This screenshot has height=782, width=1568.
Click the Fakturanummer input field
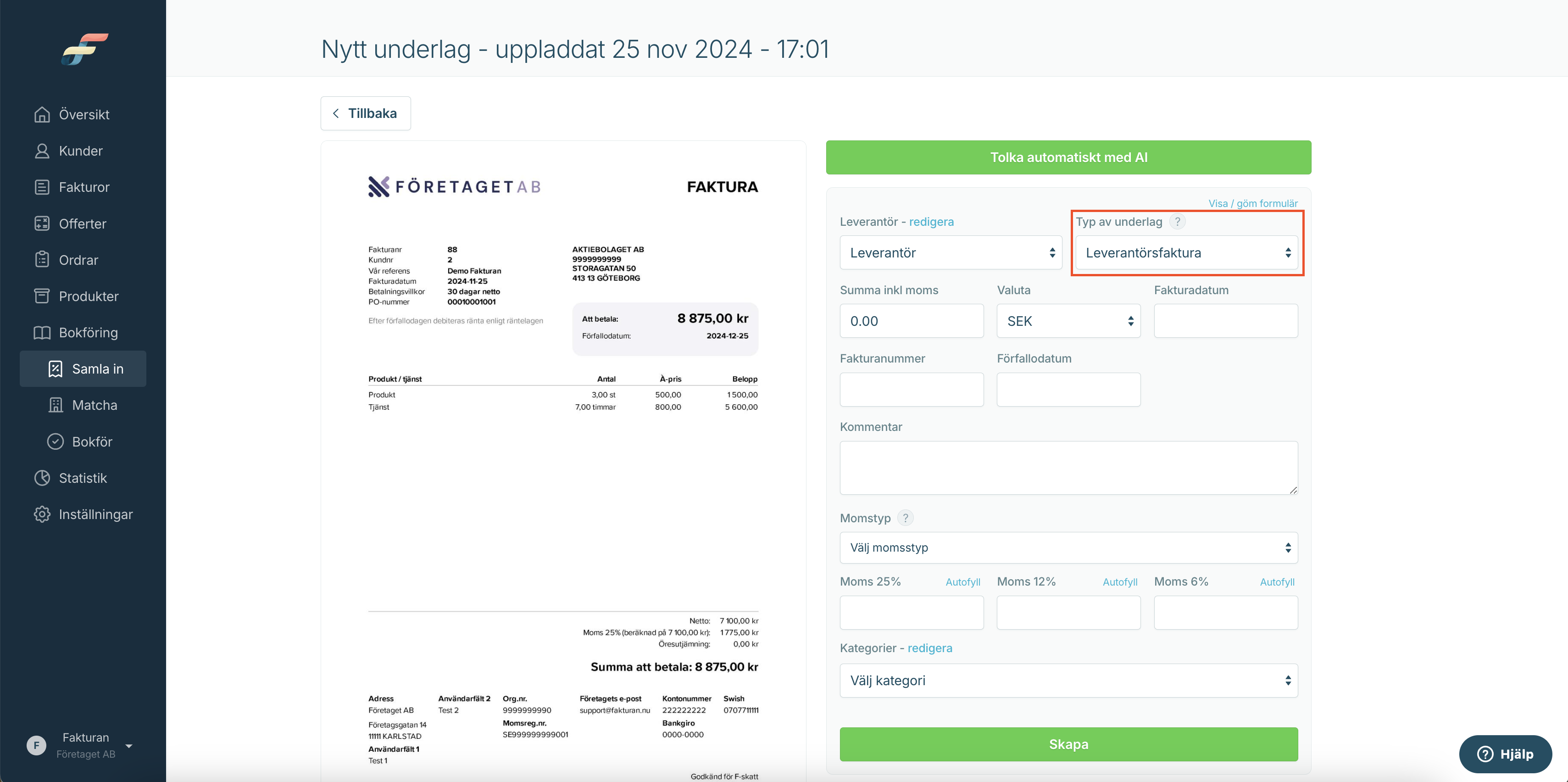(x=911, y=389)
